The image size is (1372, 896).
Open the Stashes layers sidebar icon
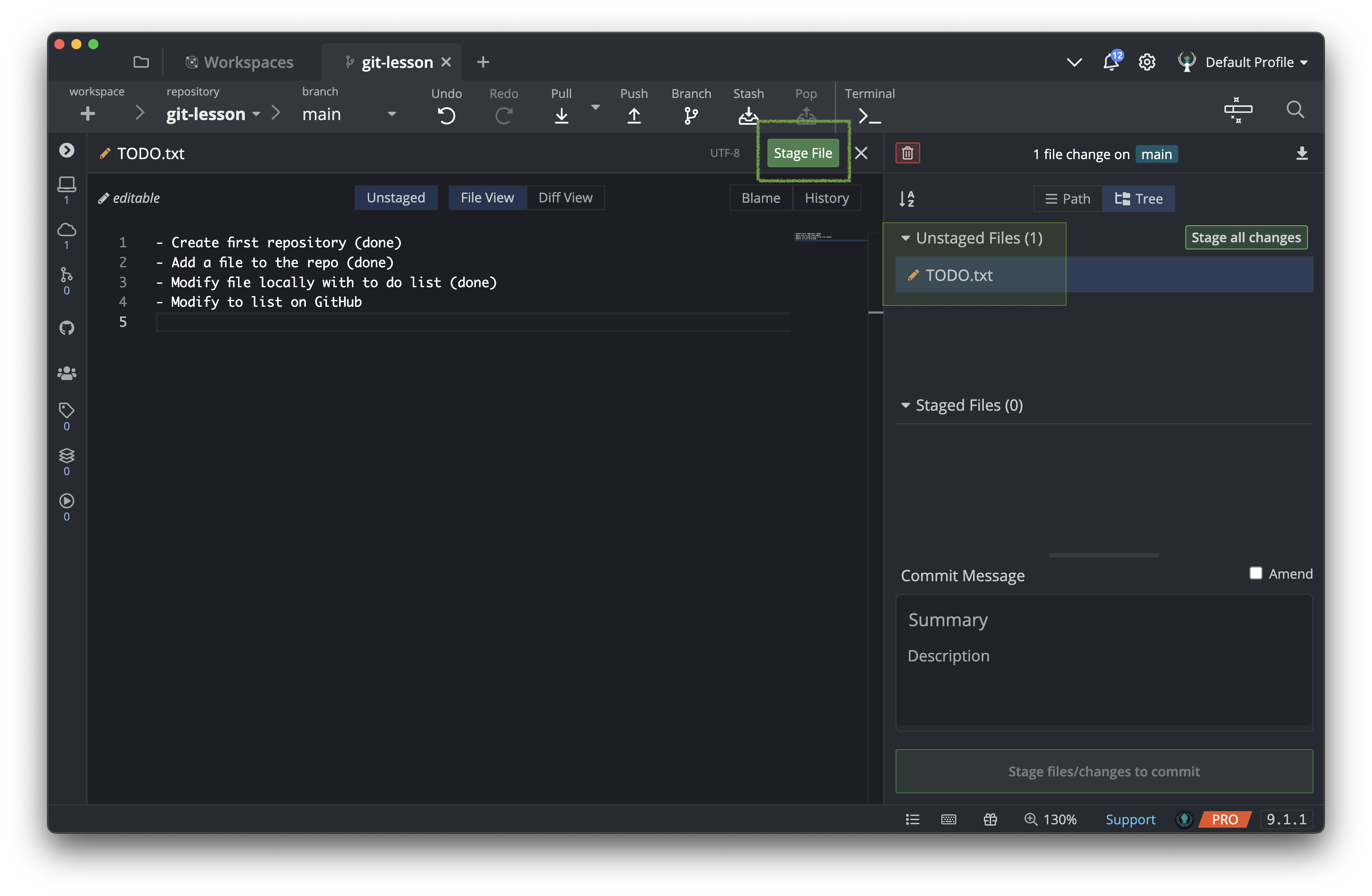[x=67, y=455]
